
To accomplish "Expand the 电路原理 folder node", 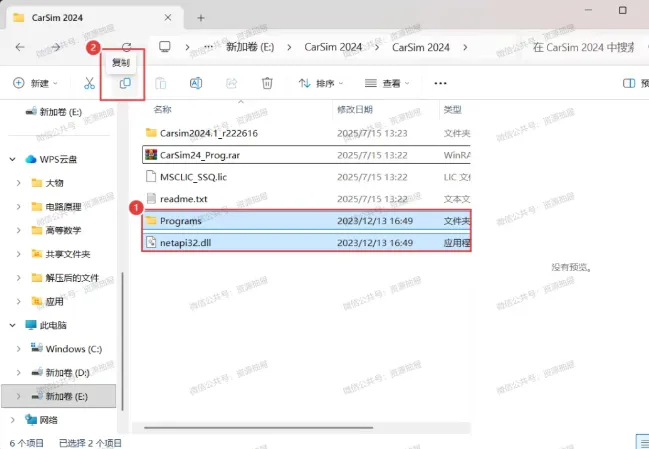I will tap(19, 206).
